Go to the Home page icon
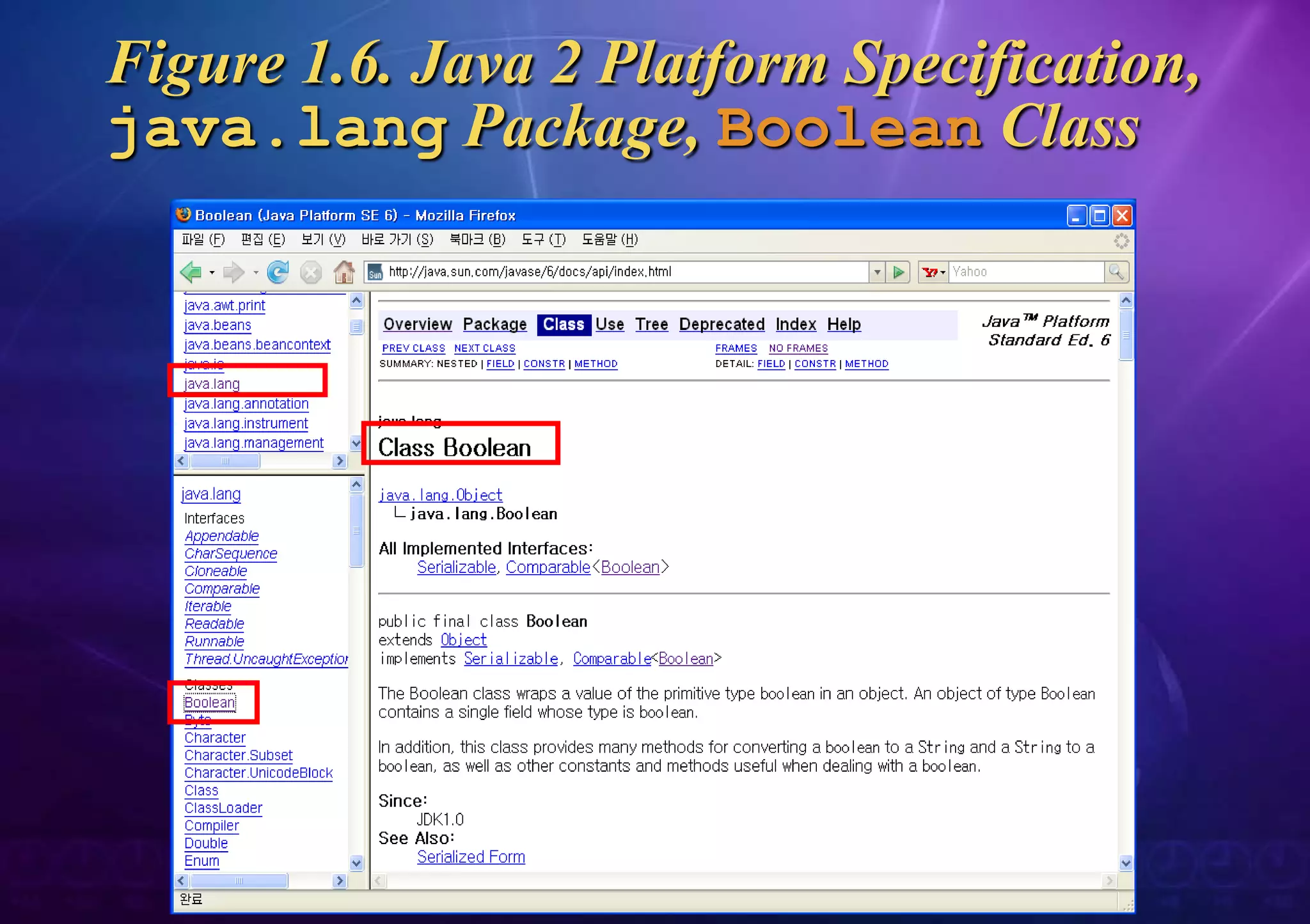This screenshot has width=1310, height=924. (344, 272)
